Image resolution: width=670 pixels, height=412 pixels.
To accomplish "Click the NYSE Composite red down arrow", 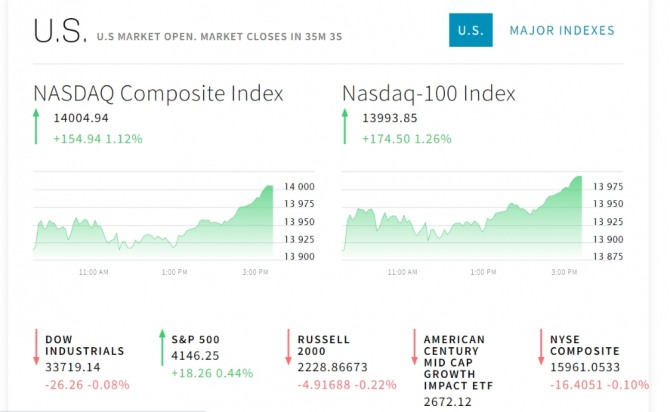I will click(x=540, y=346).
